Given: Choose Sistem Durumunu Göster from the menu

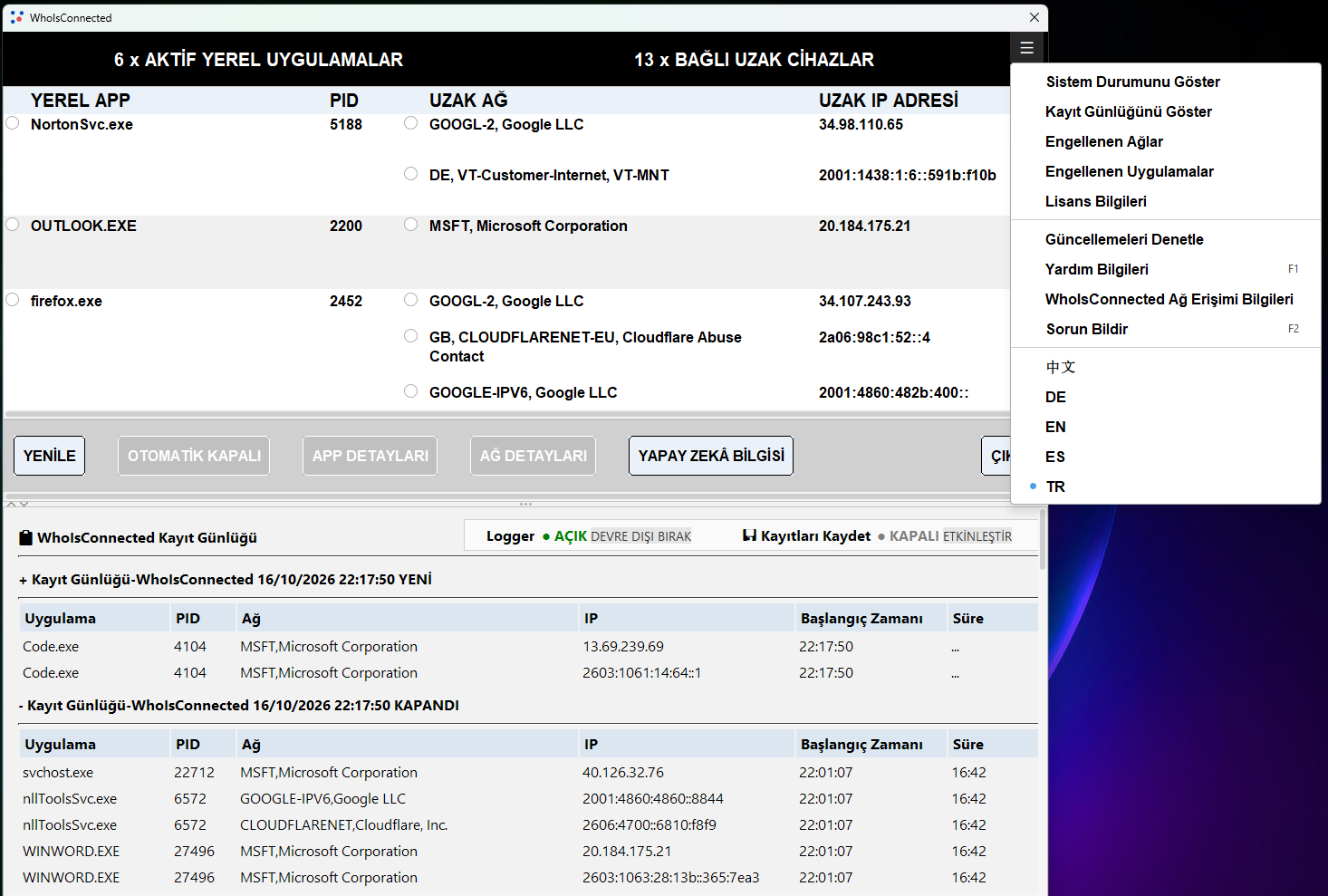Looking at the screenshot, I should pos(1166,82).
